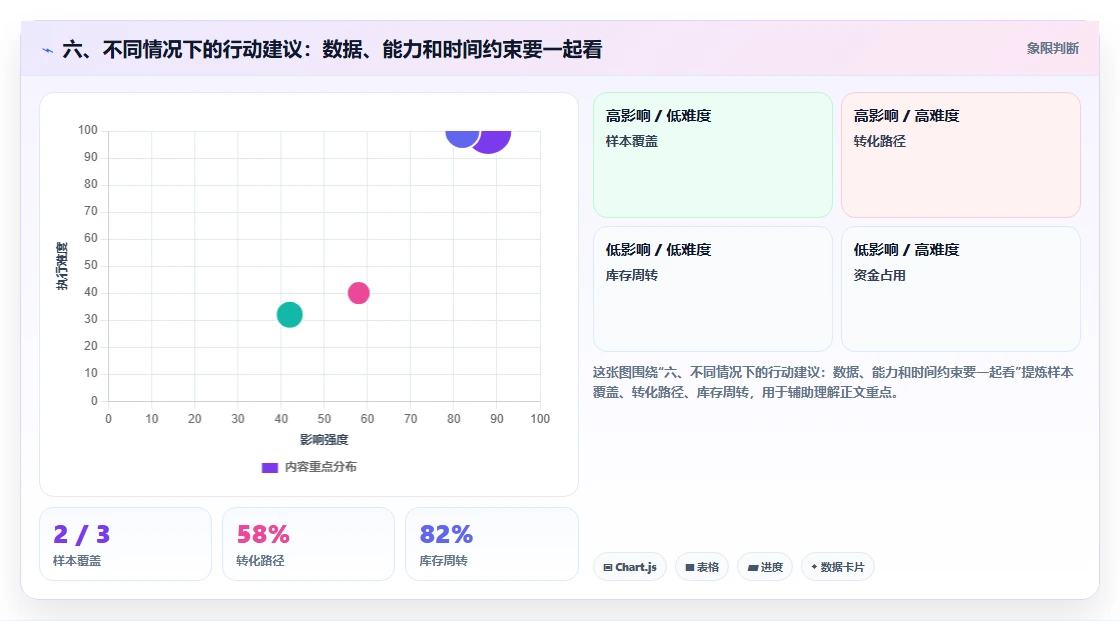
Task: Click the 2 / 3 样本覆盖 stat card
Action: coord(126,545)
